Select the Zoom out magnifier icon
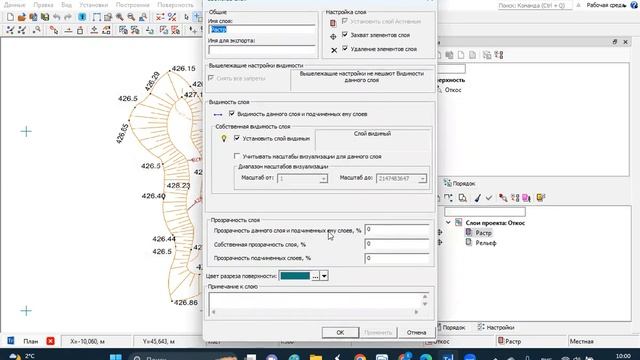Screen dimensions: 640x360 coord(131,17)
